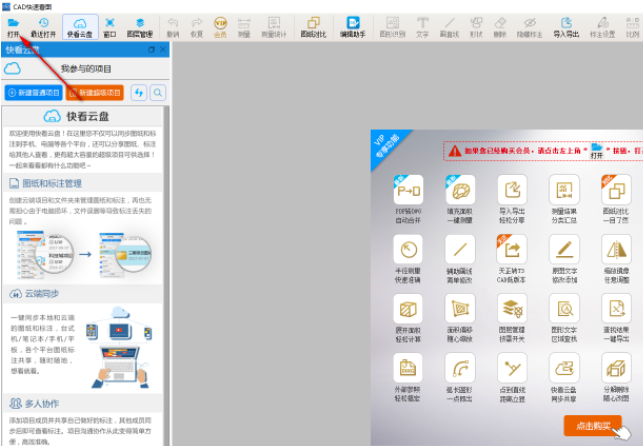Open 图层管理 layer manager
The height and width of the screenshot is (446, 643).
pyautogui.click(x=139, y=26)
